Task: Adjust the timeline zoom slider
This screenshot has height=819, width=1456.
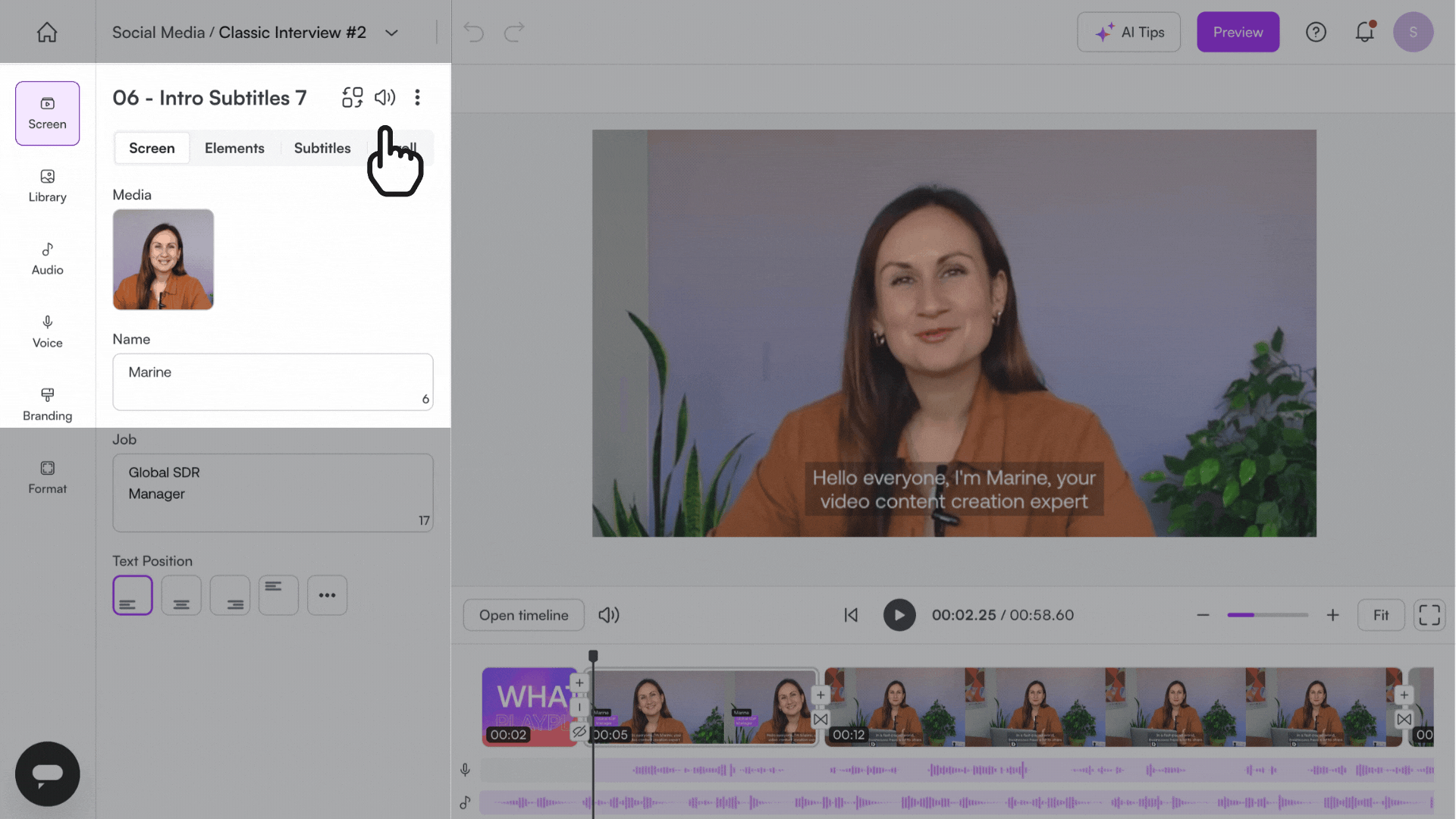Action: 1267,615
